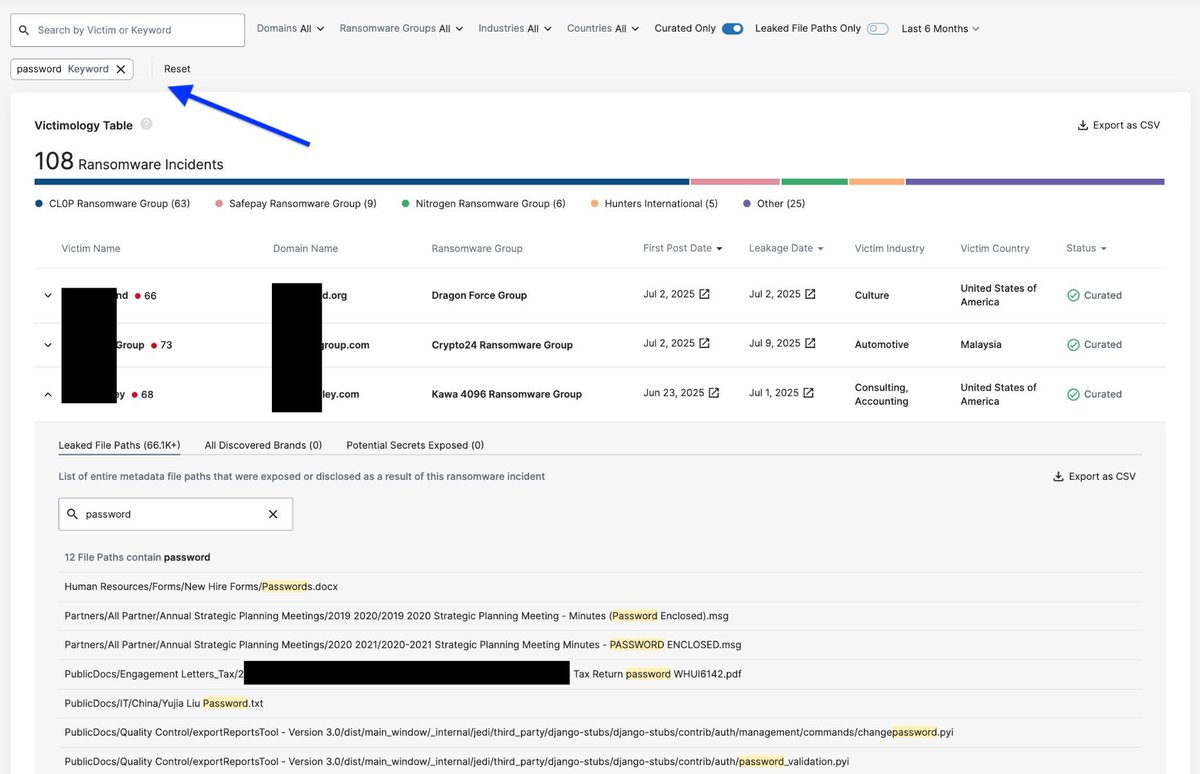
Task: Click the pink Safepay bar segment
Action: pyautogui.click(x=735, y=182)
